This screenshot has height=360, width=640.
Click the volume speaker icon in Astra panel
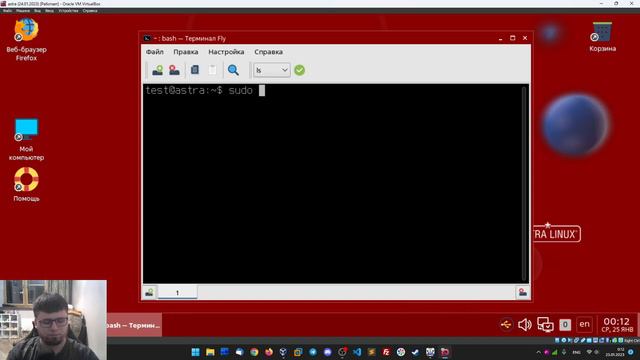525,325
